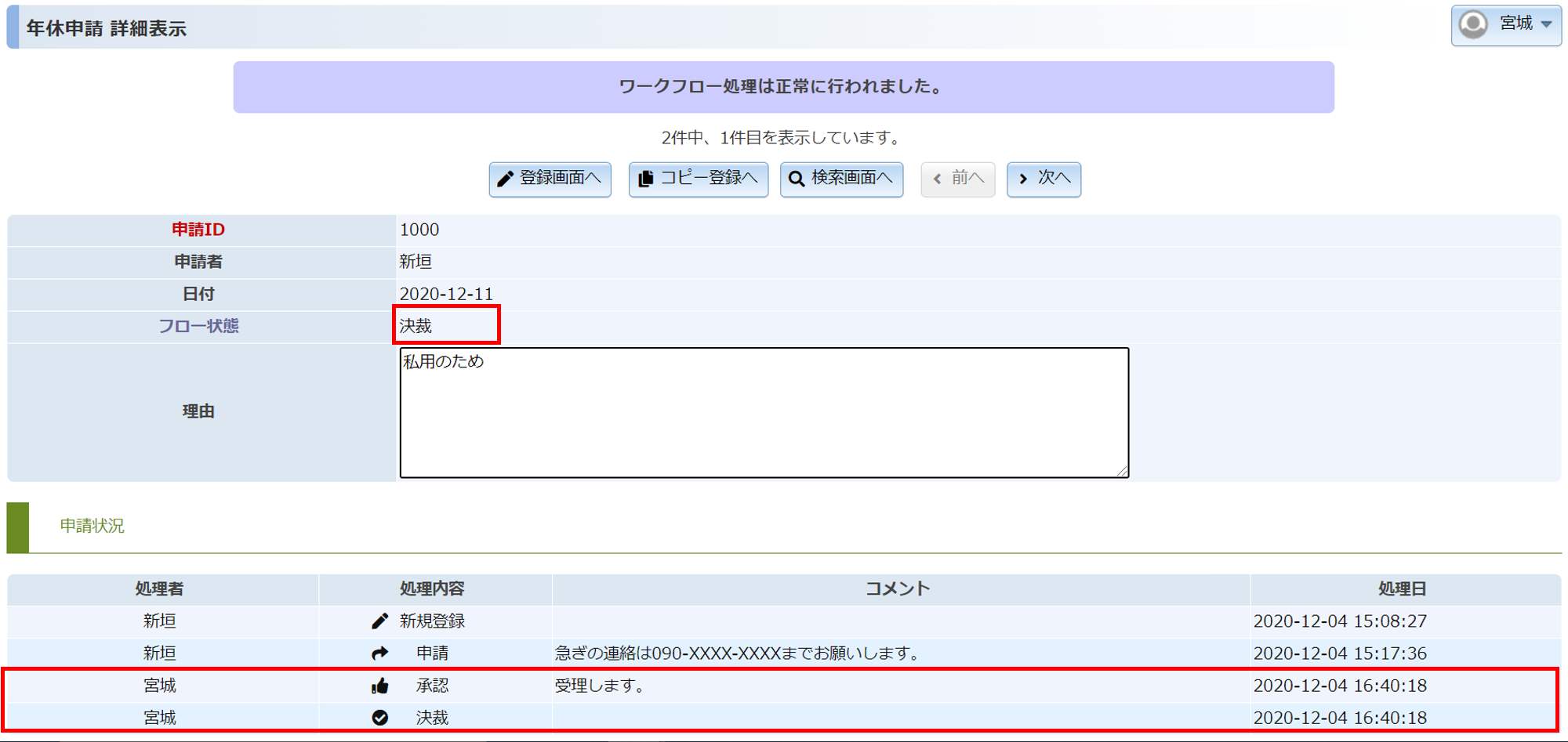
Task: Click the pencil icon in the 新規登録 row
Action: [380, 621]
